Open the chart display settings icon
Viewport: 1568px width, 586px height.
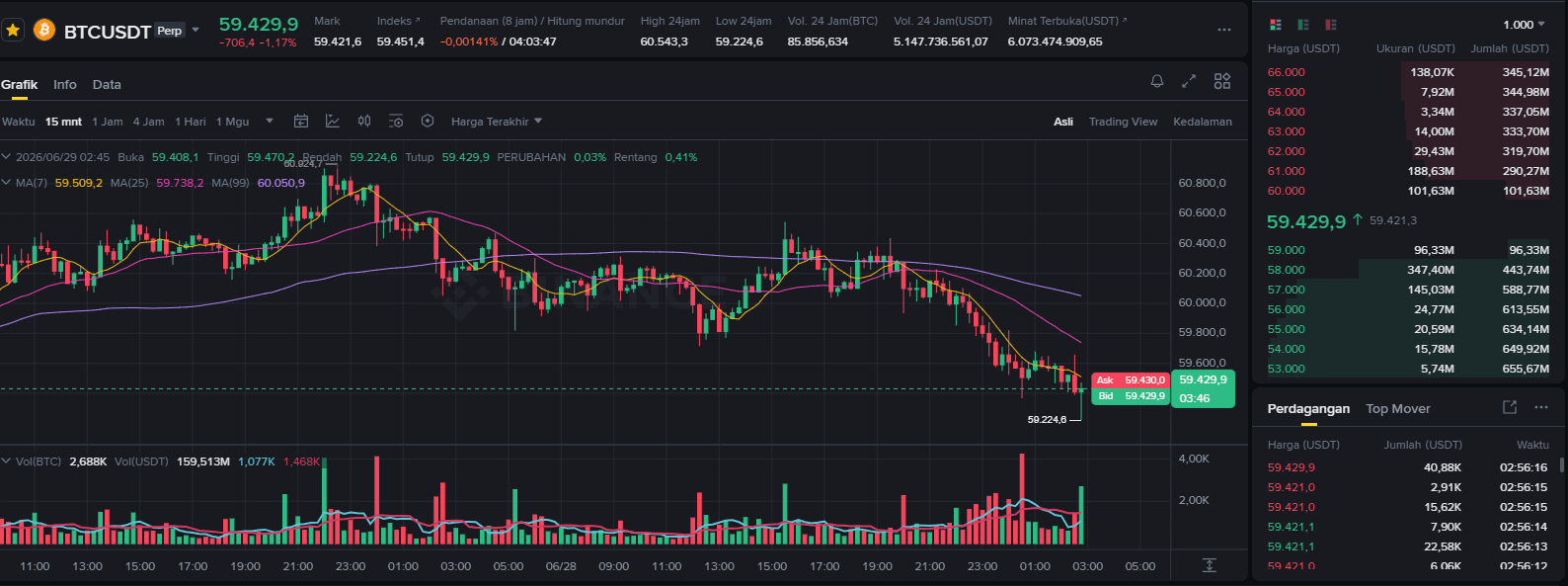coord(396,122)
